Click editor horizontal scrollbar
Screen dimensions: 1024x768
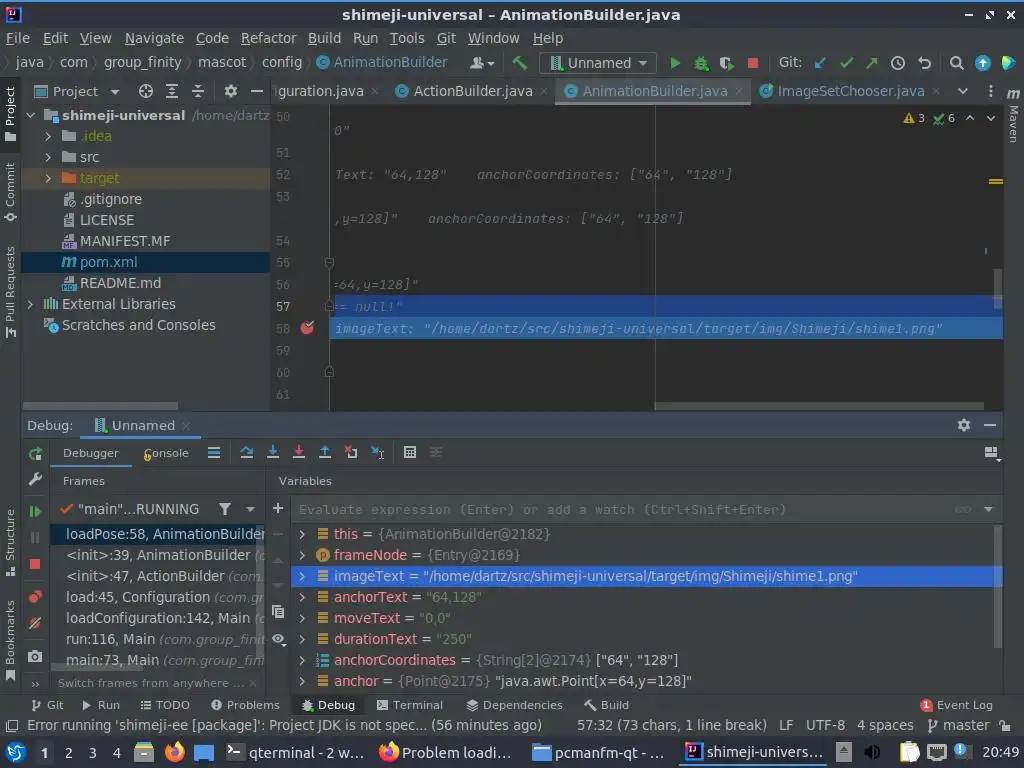[819, 406]
